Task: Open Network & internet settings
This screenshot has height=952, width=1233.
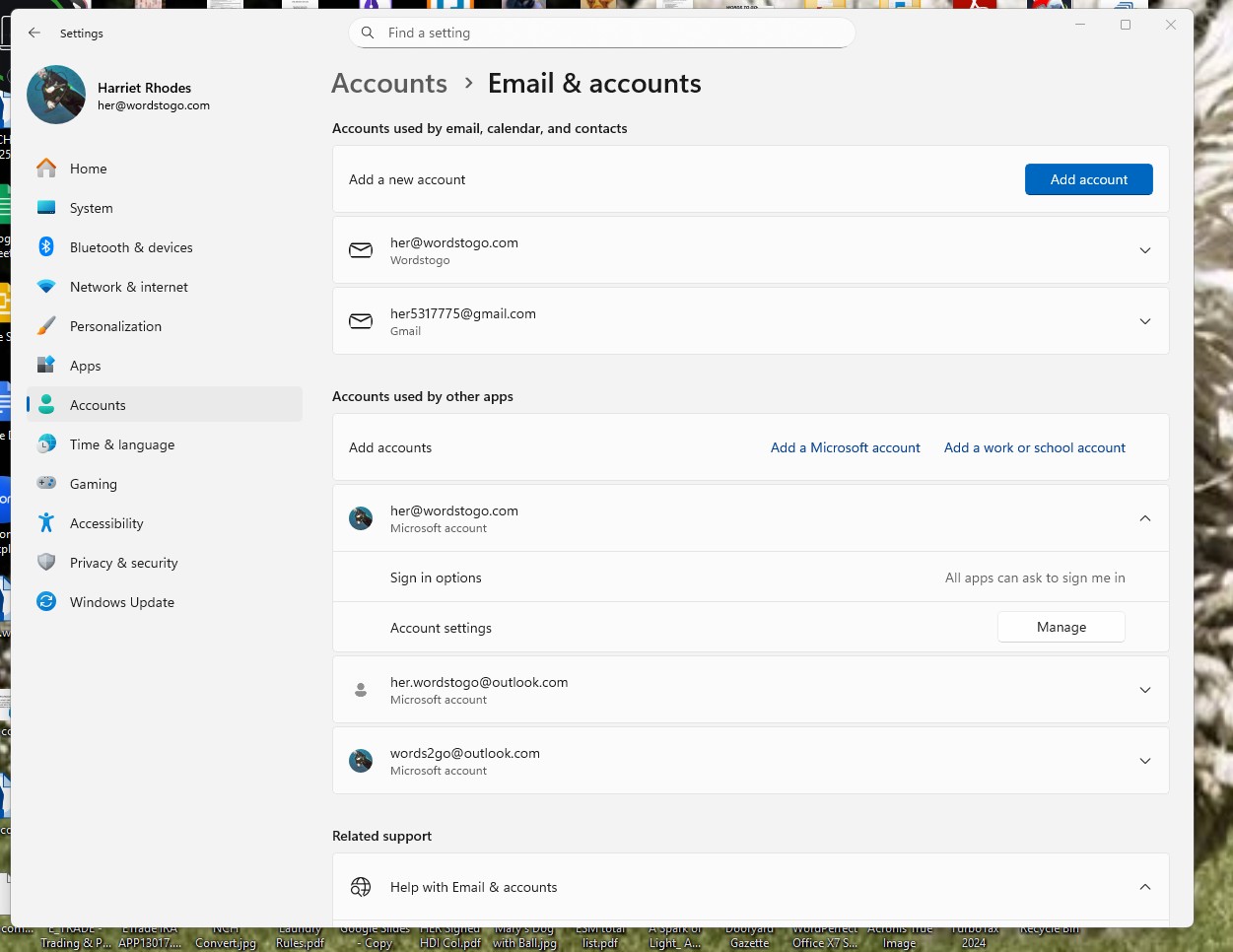Action: (x=165, y=287)
